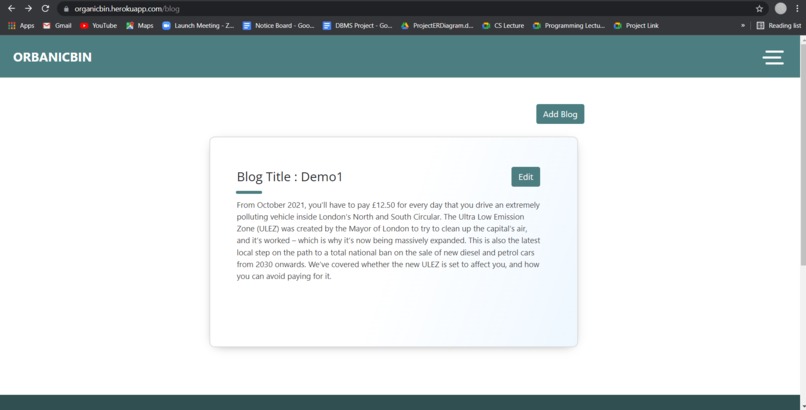Expand the hidden bookmarks overflow chevron
The width and height of the screenshot is (806, 410).
click(743, 26)
